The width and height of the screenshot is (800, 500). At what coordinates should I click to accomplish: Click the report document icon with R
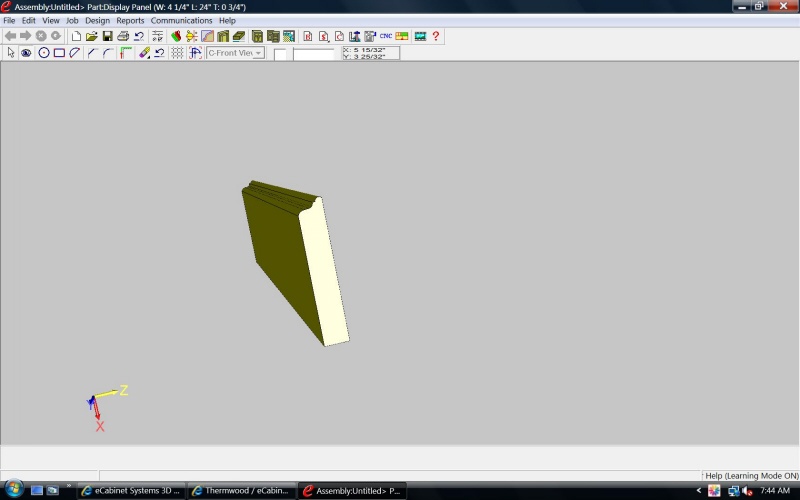pos(308,36)
